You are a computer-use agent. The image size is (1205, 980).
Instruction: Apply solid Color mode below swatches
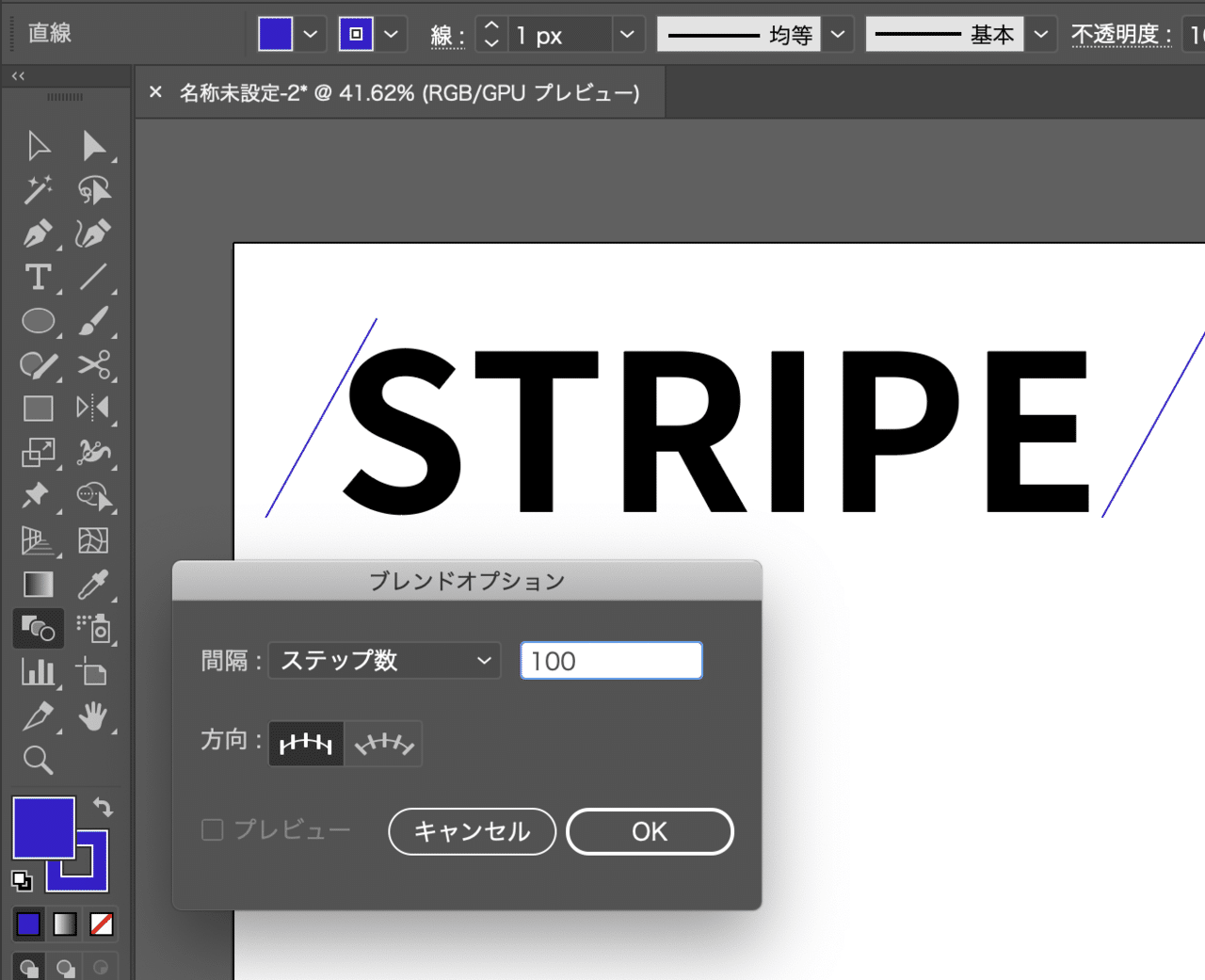click(x=28, y=924)
